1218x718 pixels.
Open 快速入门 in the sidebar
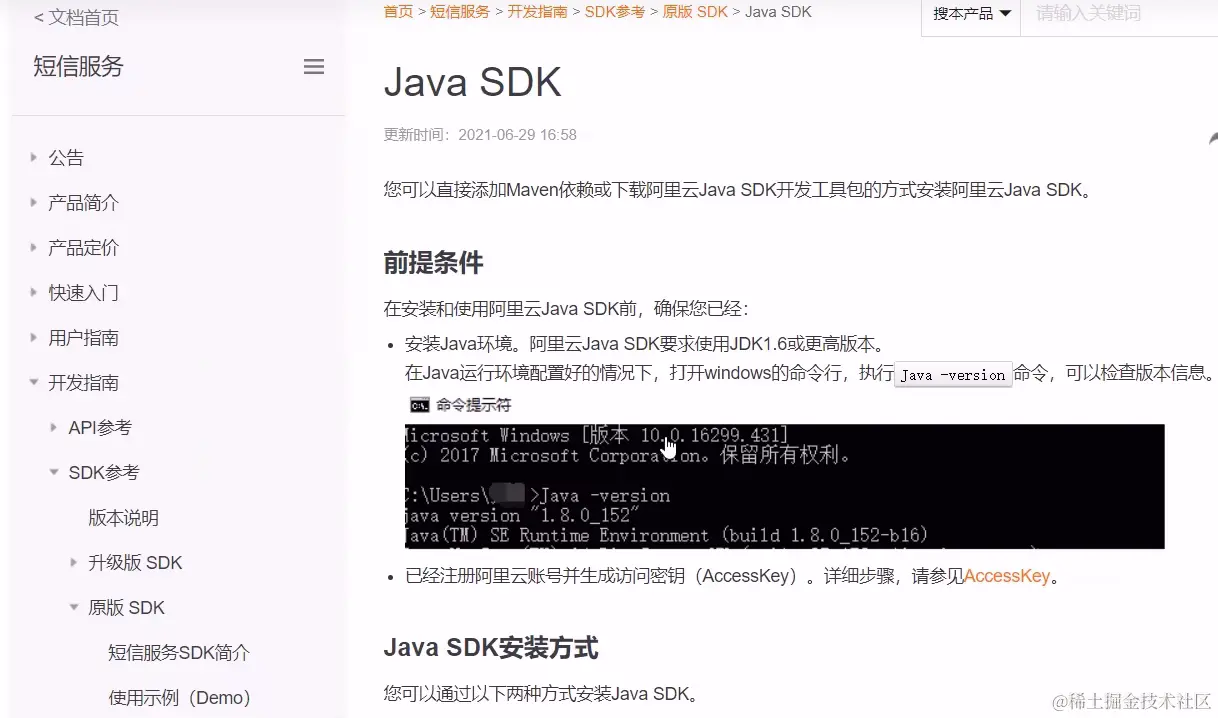pos(84,292)
